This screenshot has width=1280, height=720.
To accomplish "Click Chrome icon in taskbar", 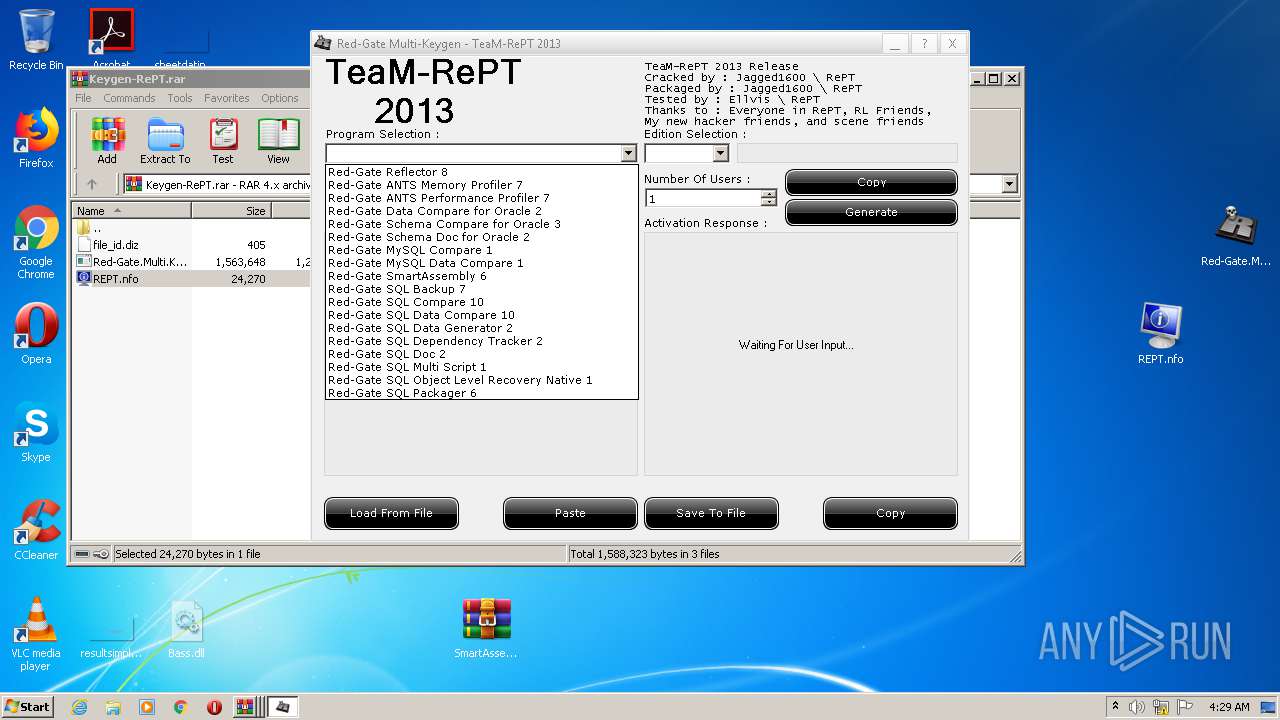I will (180, 707).
